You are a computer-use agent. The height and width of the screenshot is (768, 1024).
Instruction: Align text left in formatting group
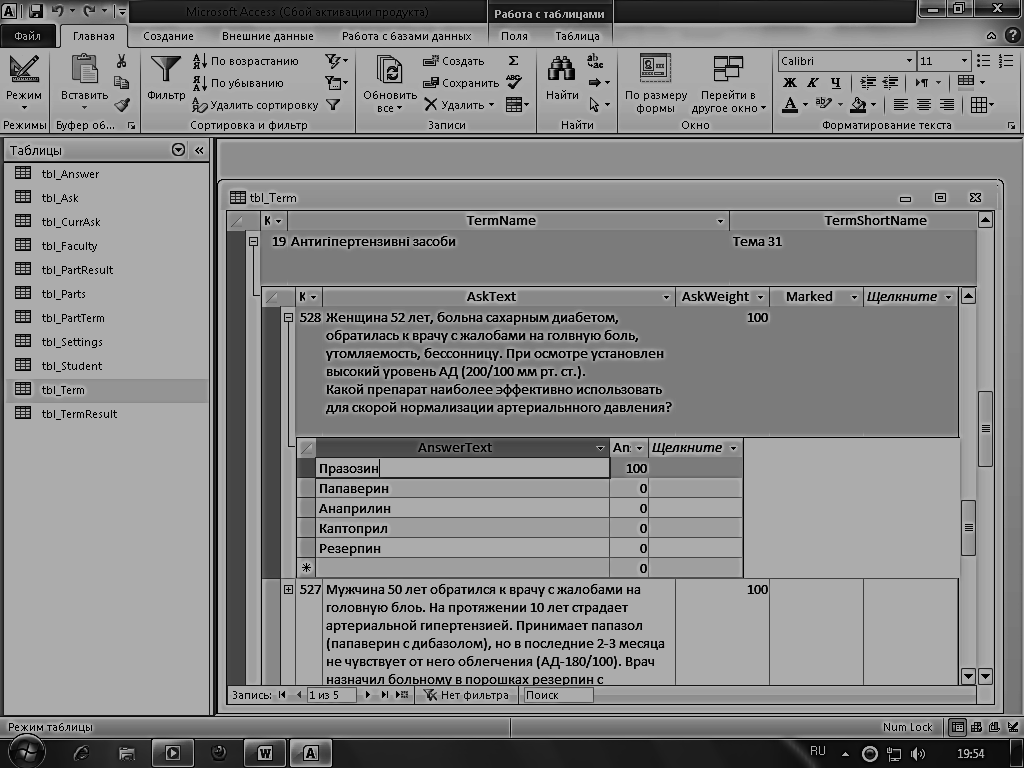(901, 104)
